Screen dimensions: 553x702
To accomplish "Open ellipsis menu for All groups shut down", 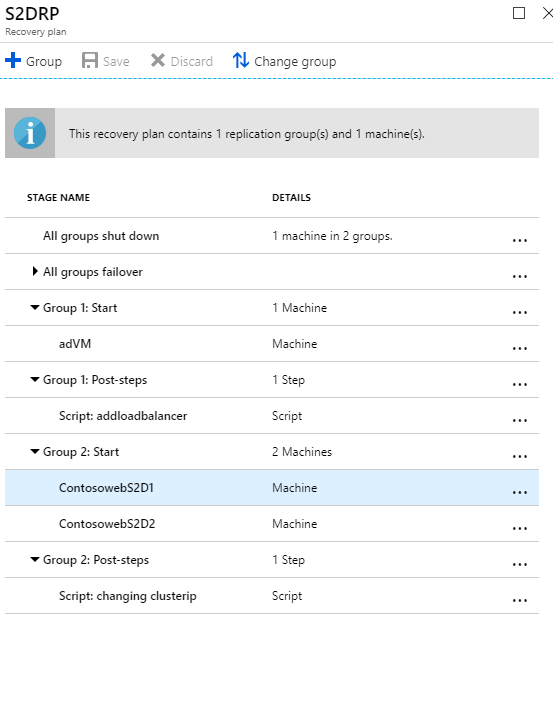I will 519,240.
